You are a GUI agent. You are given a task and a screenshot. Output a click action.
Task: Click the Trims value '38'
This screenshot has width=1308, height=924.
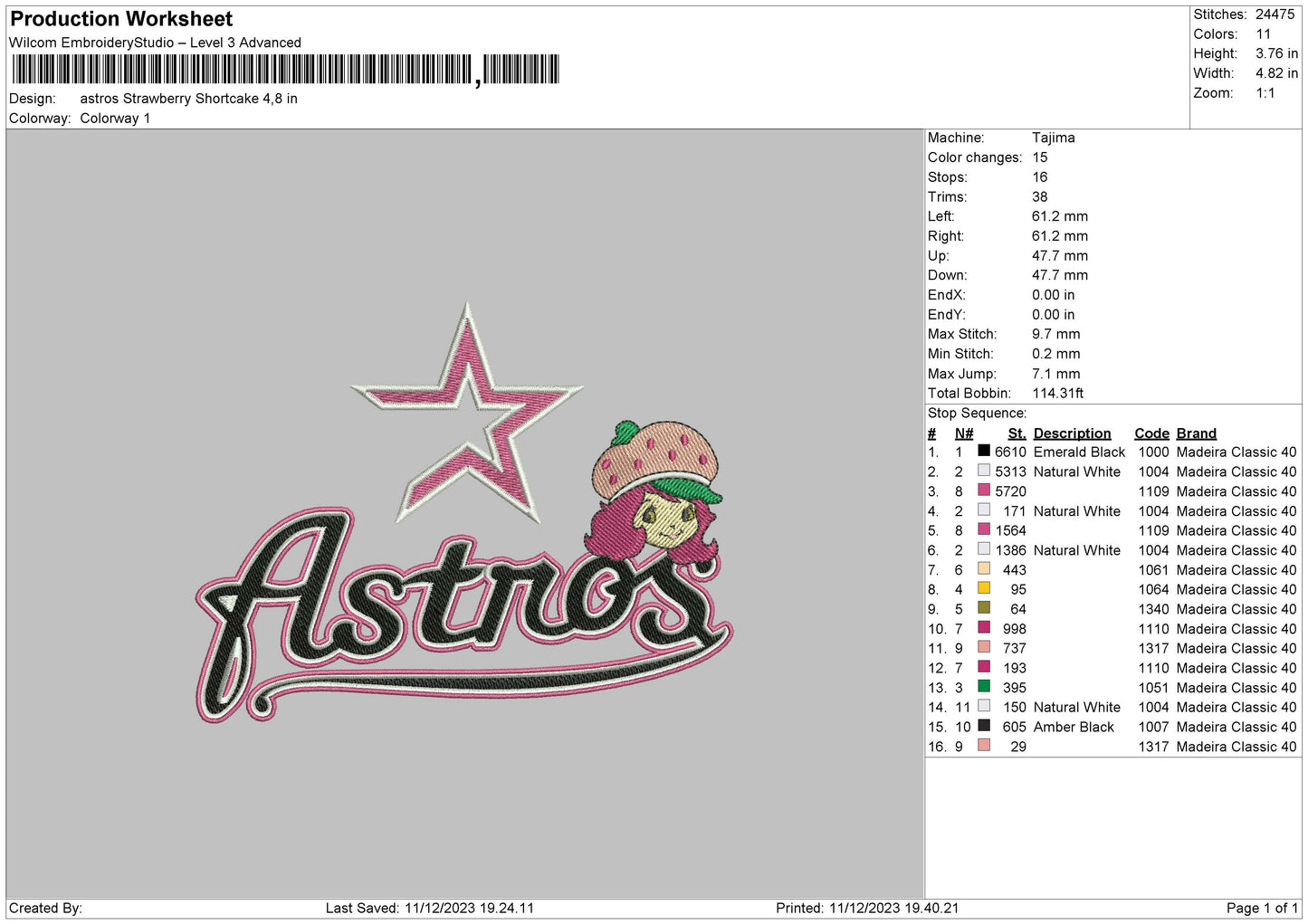coord(1040,196)
